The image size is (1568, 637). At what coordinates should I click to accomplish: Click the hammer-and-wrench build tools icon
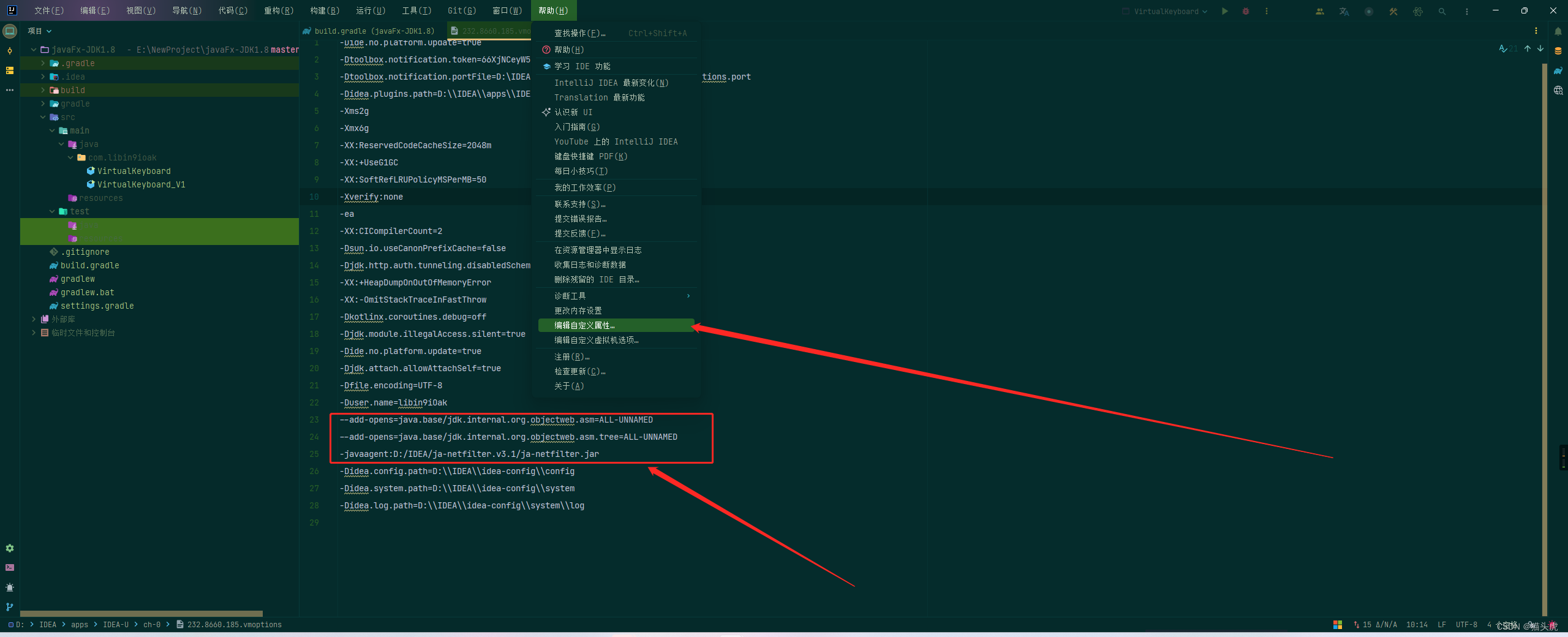tap(1393, 11)
